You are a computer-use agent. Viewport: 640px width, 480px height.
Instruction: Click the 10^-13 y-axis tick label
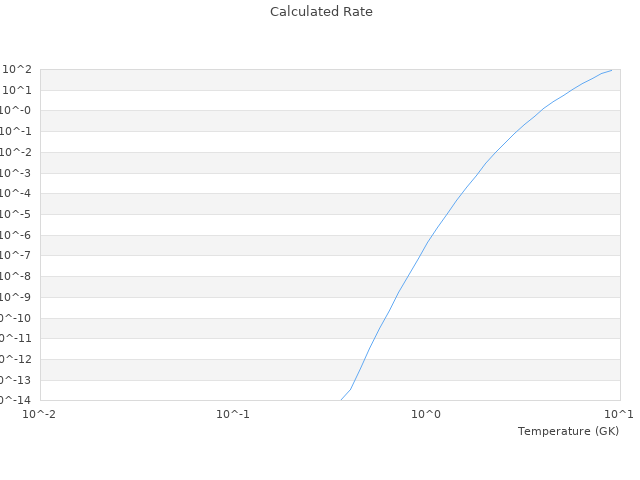(15, 380)
